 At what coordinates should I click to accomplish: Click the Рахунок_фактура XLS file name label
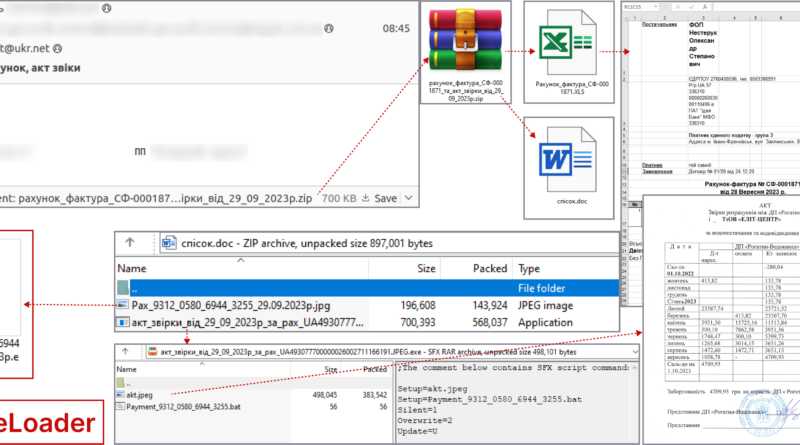pyautogui.click(x=572, y=88)
